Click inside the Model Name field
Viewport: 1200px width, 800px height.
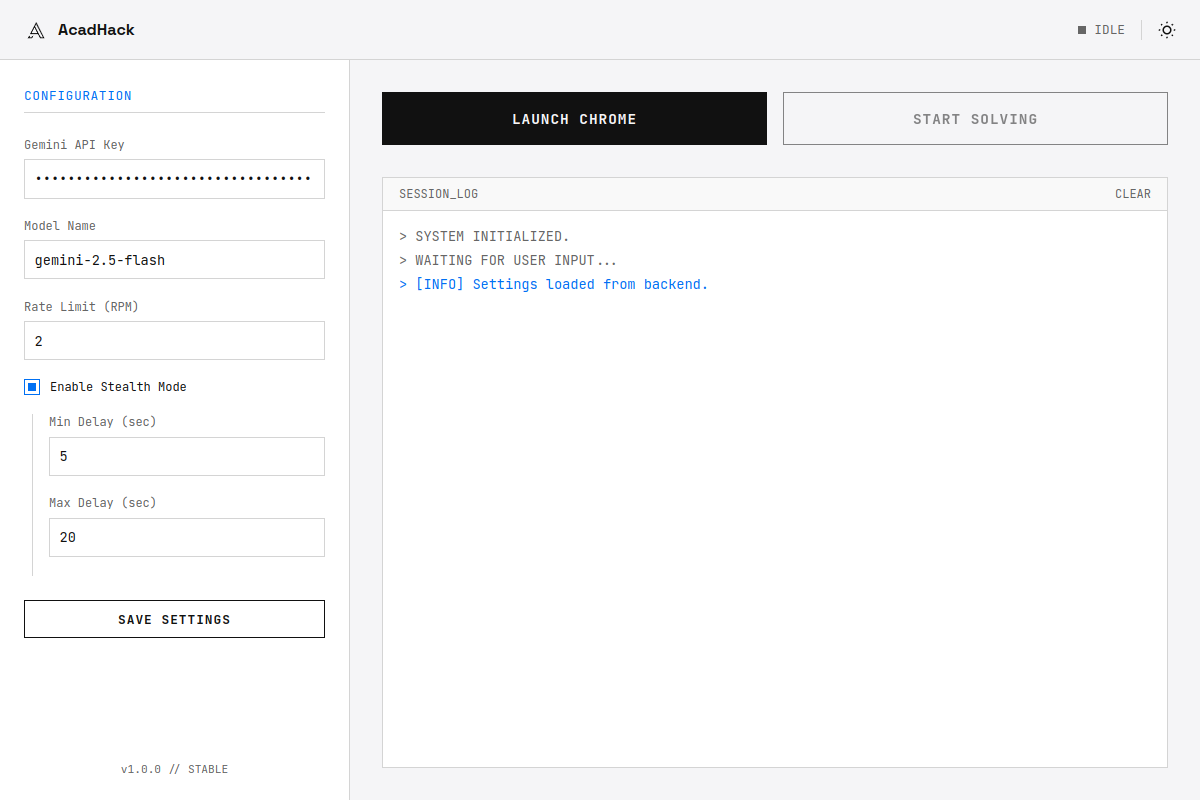tap(174, 259)
